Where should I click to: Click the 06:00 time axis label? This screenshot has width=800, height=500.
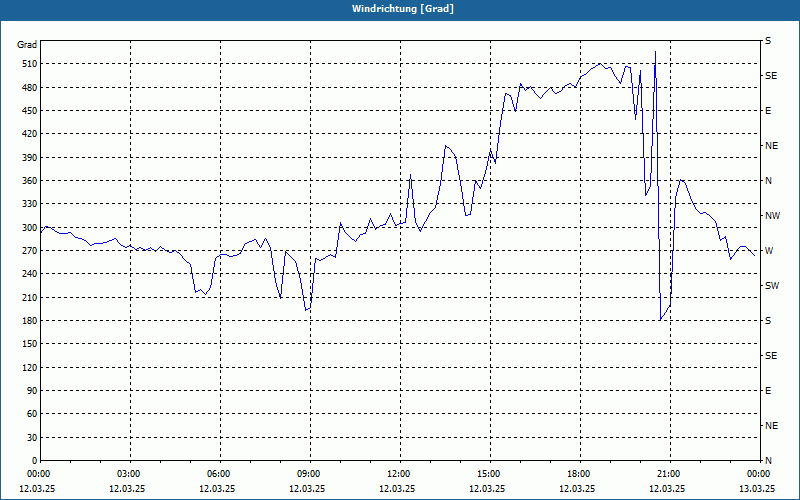click(217, 474)
